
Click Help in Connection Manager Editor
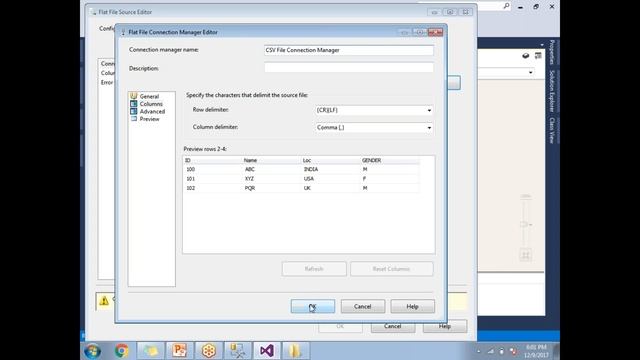coord(412,306)
